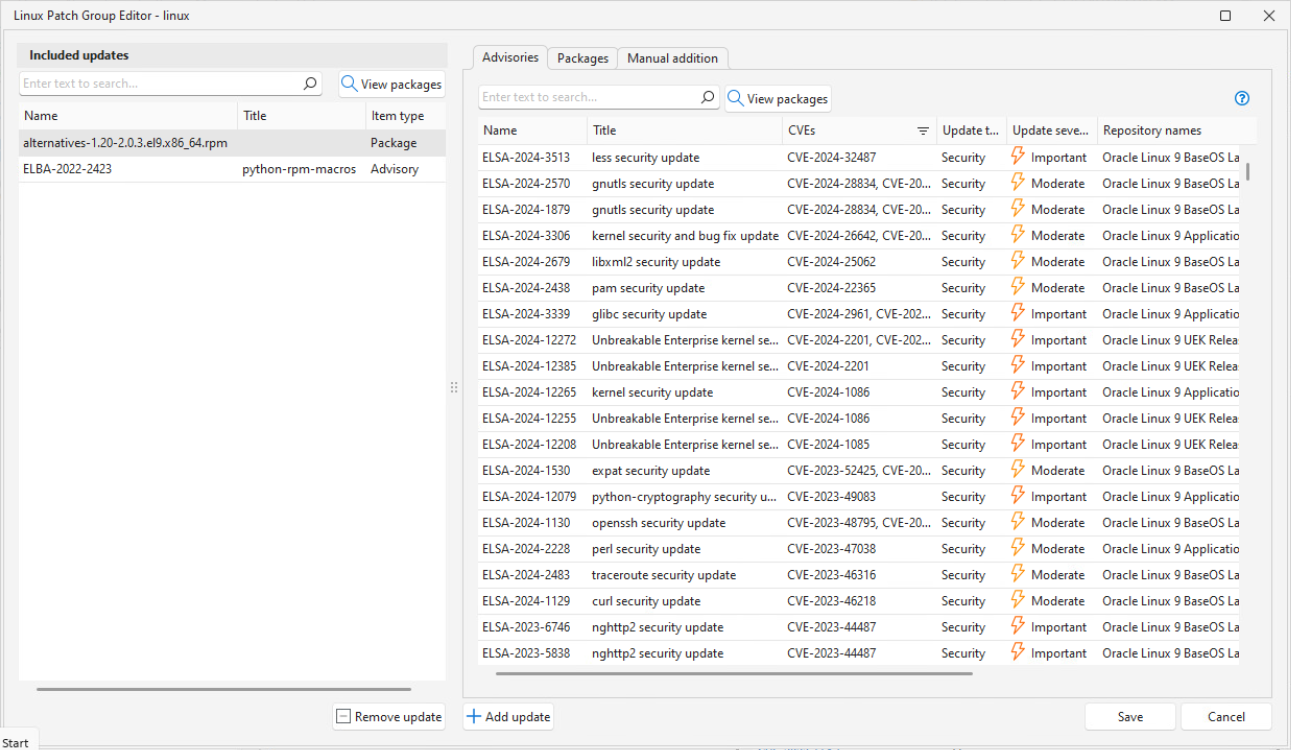Click python-rpm-macros title cell
Image resolution: width=1291 pixels, height=750 pixels.
tap(299, 169)
